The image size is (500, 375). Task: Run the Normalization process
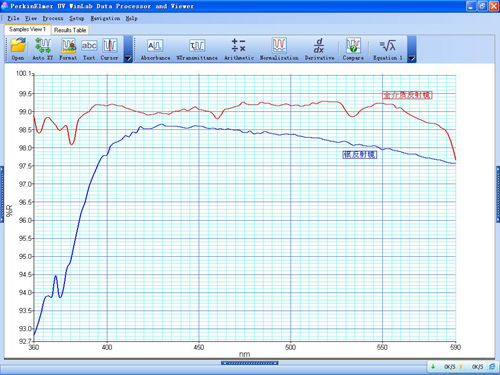click(x=279, y=49)
